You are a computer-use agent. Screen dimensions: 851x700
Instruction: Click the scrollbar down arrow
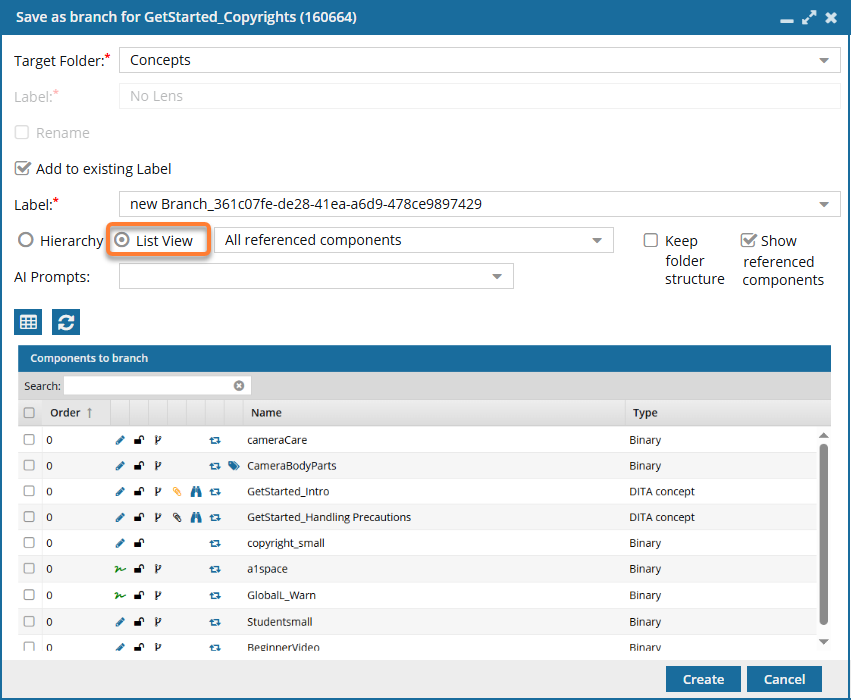click(x=823, y=642)
